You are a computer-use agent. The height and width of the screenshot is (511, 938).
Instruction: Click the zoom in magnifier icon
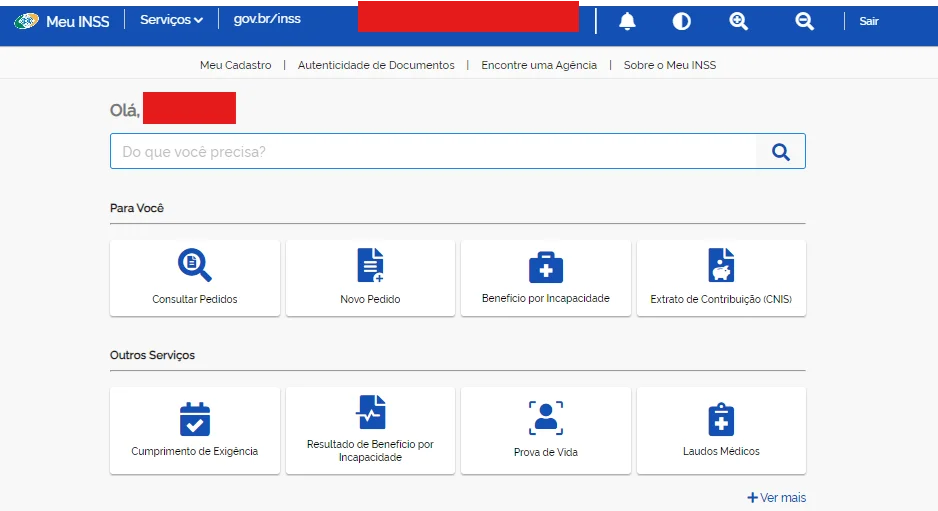pyautogui.click(x=739, y=22)
